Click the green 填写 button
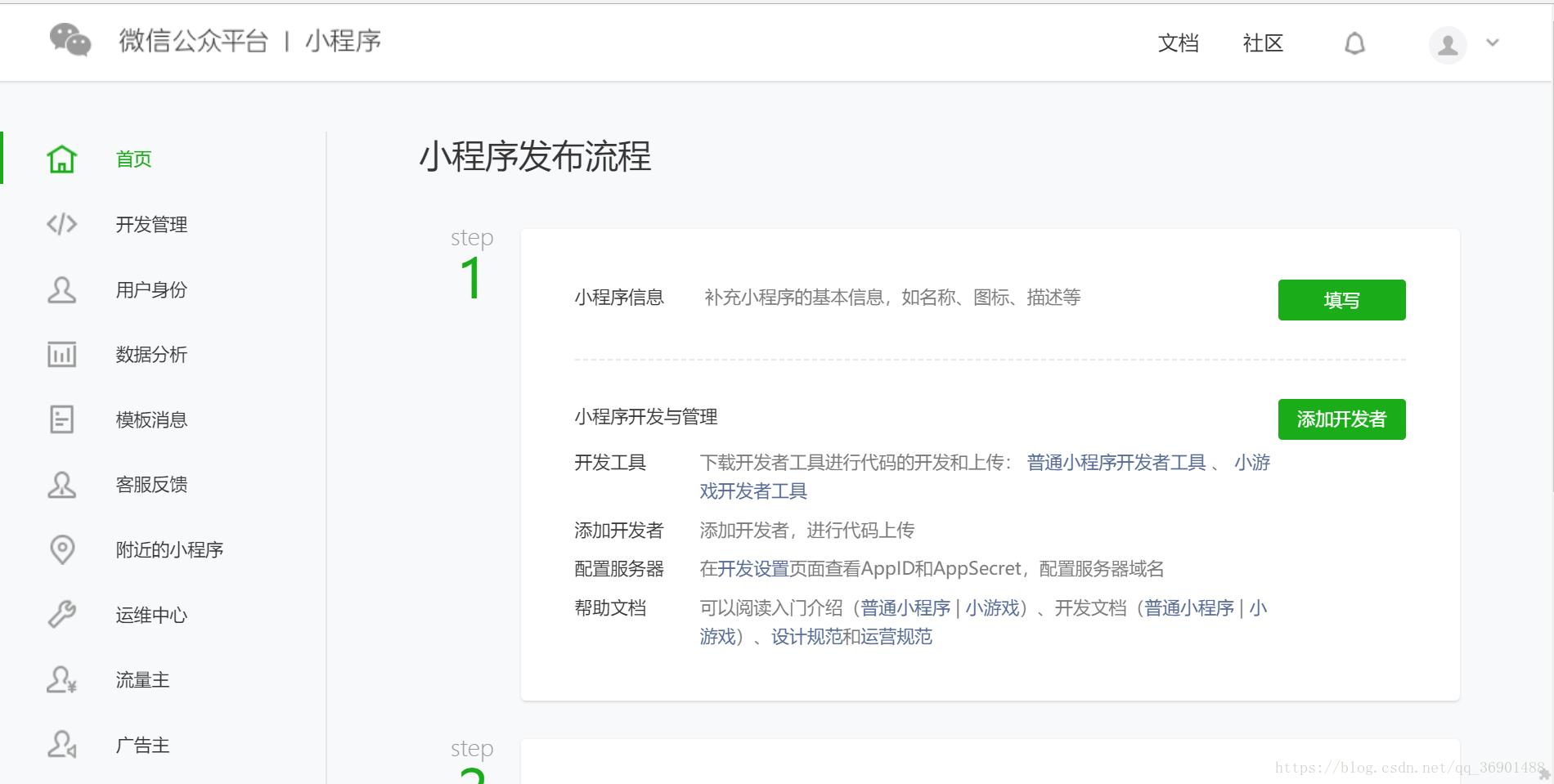Screen dimensions: 1554x784 tap(1342, 300)
